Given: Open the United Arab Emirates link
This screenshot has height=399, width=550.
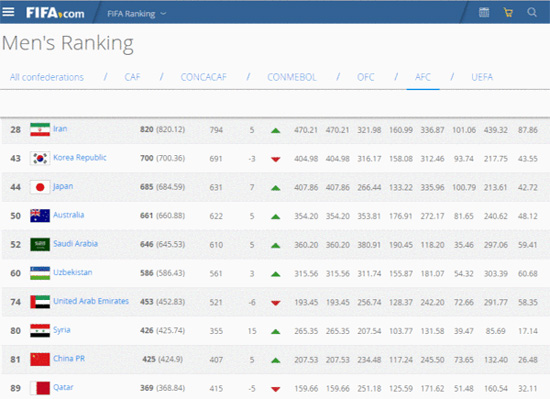Looking at the screenshot, I should [91, 301].
